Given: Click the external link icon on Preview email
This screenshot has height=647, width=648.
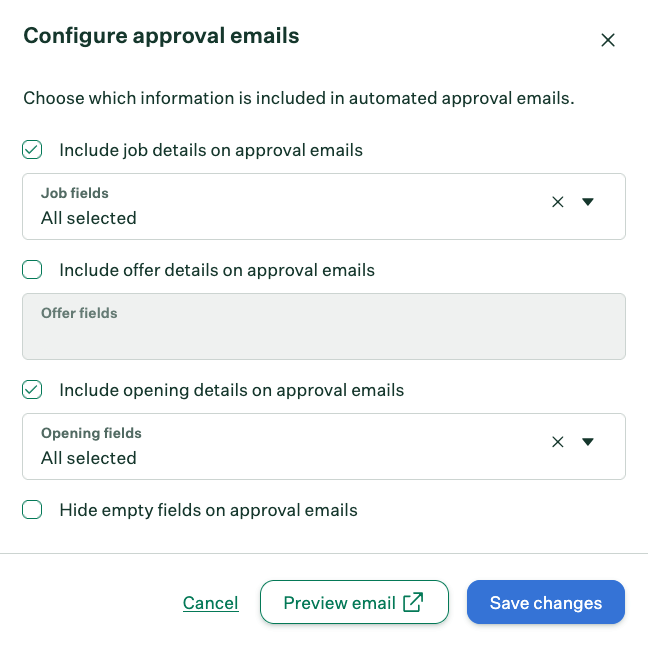Looking at the screenshot, I should pyautogui.click(x=413, y=602).
